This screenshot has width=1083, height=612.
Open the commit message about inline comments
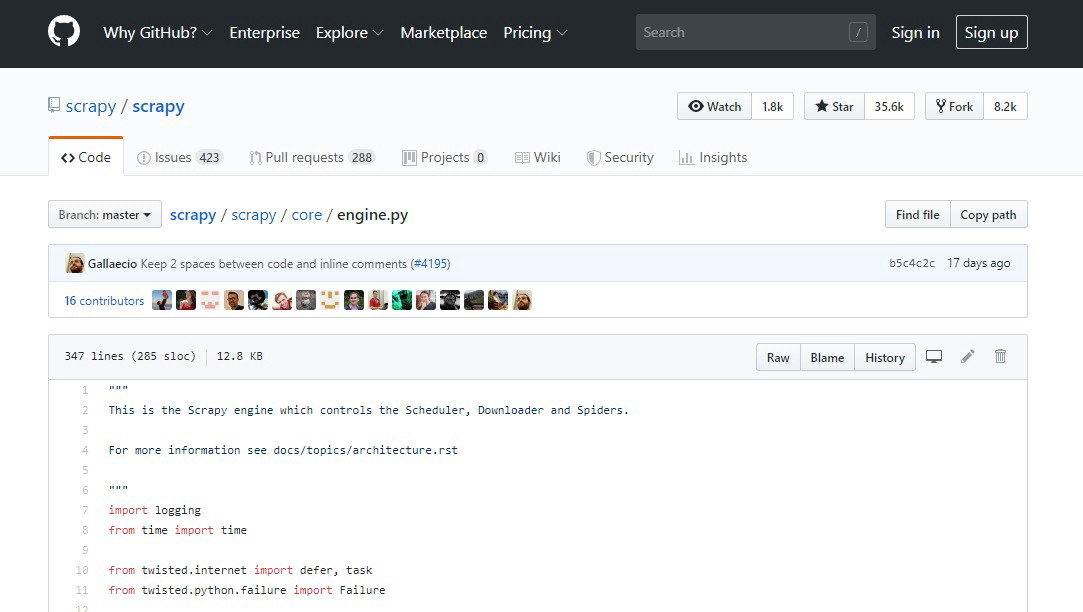[x=274, y=264]
